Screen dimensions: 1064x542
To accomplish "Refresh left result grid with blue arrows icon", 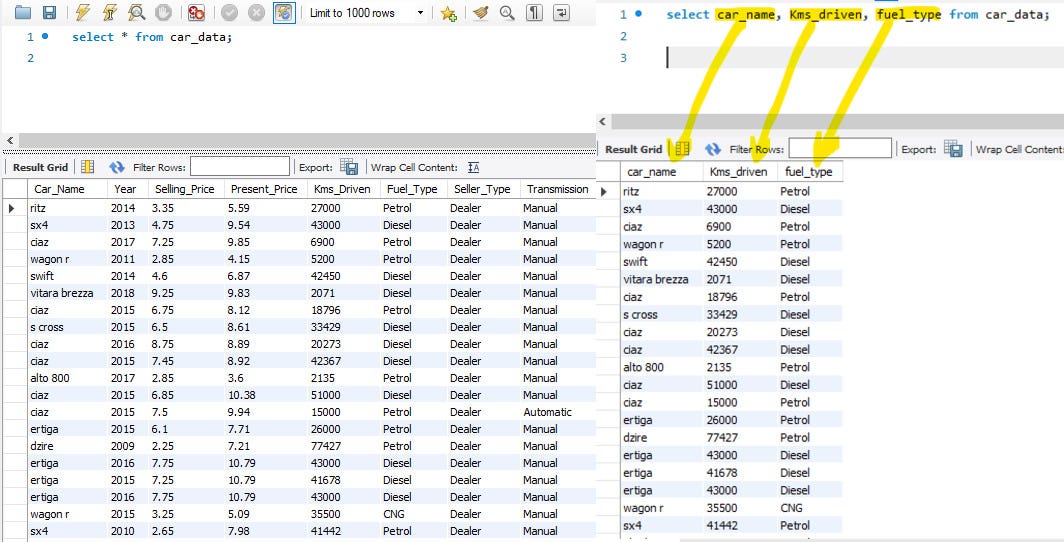I will (x=117, y=167).
